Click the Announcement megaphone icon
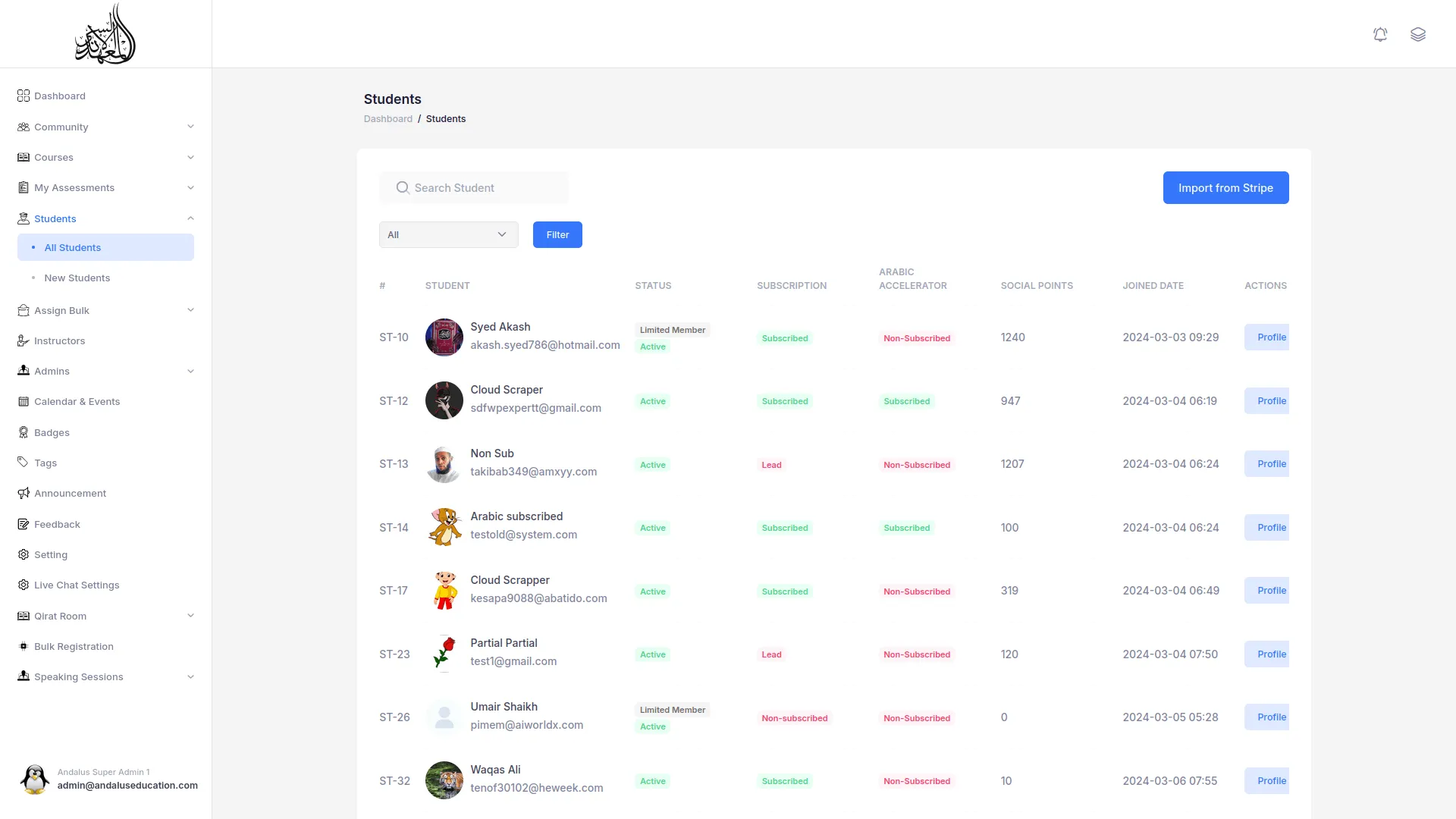Viewport: 1456px width, 819px height. 24,493
